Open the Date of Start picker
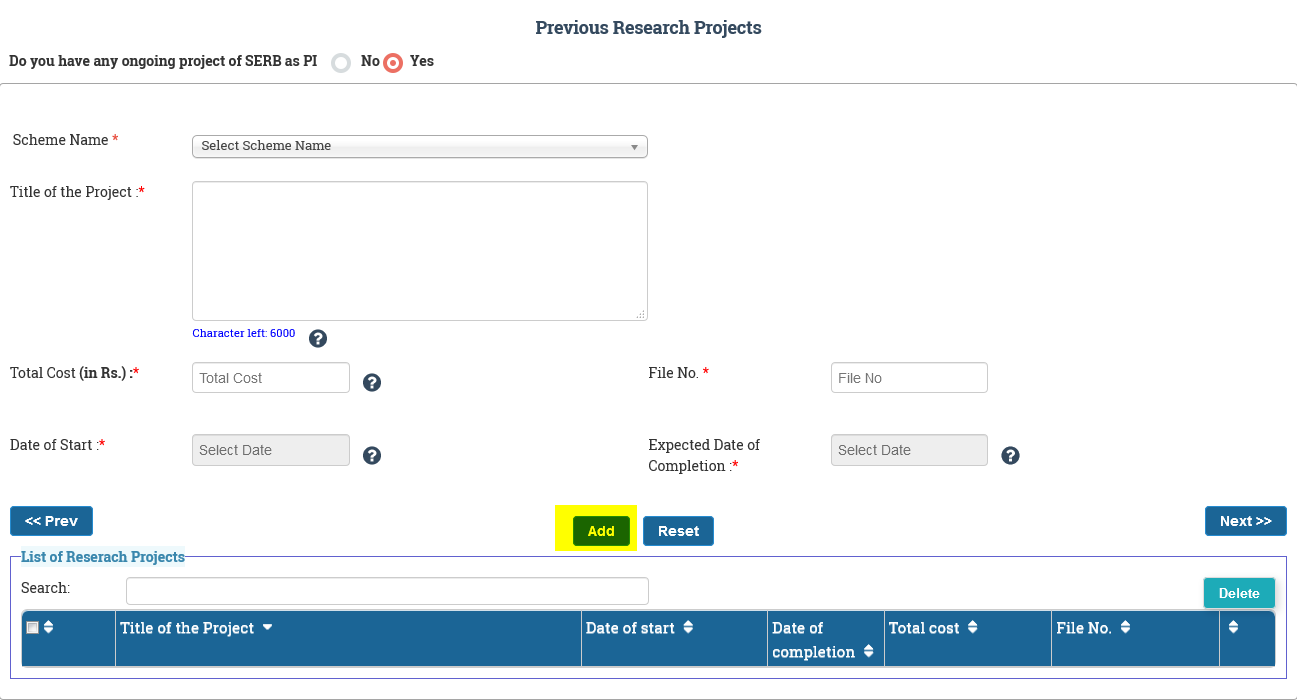 (270, 450)
